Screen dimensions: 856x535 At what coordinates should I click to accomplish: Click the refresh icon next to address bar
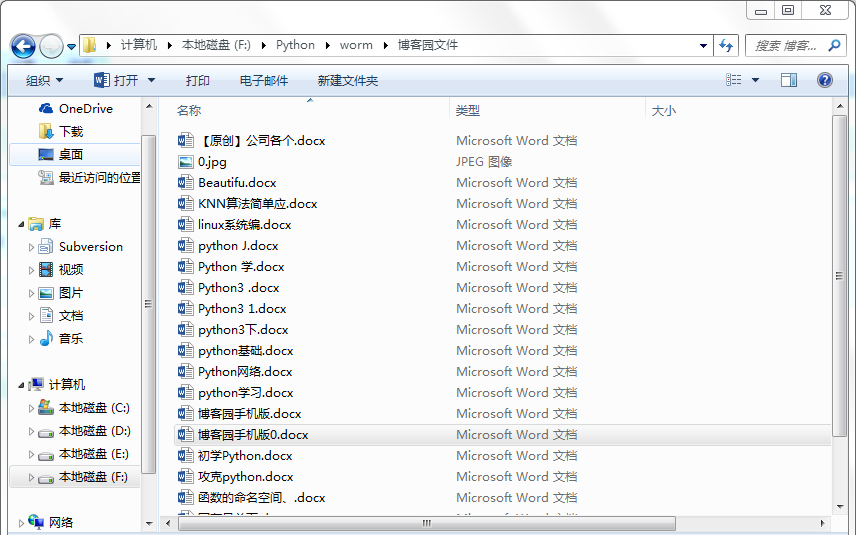tap(726, 45)
